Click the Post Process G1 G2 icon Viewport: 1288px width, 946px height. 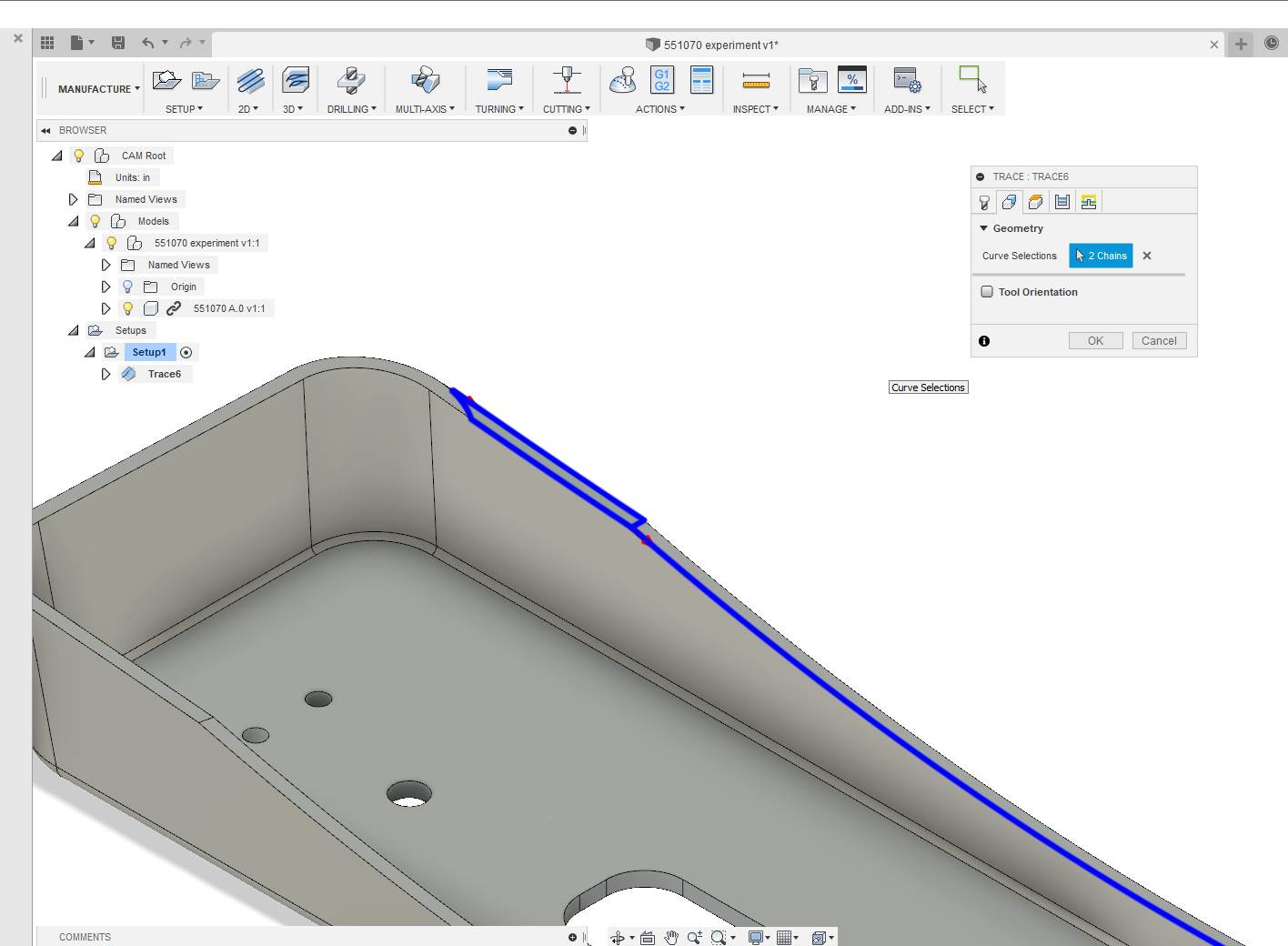coord(661,81)
